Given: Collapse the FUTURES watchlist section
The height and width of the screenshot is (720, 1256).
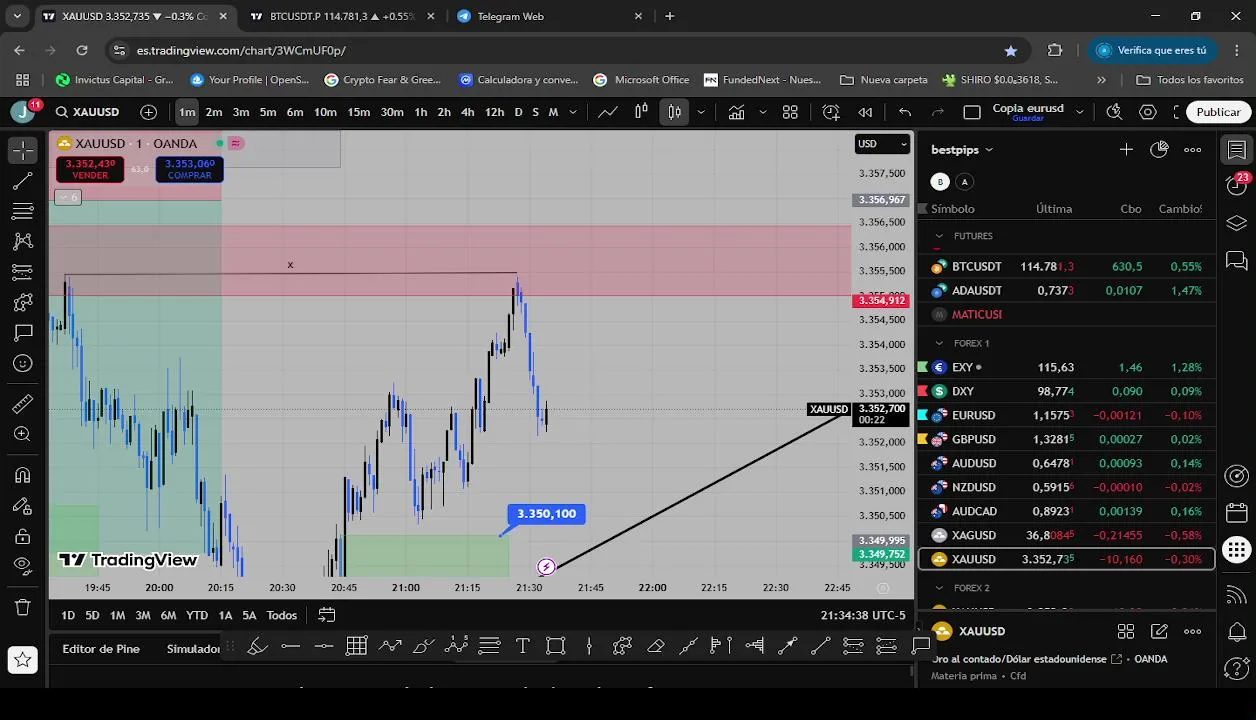Looking at the screenshot, I should coord(938,237).
